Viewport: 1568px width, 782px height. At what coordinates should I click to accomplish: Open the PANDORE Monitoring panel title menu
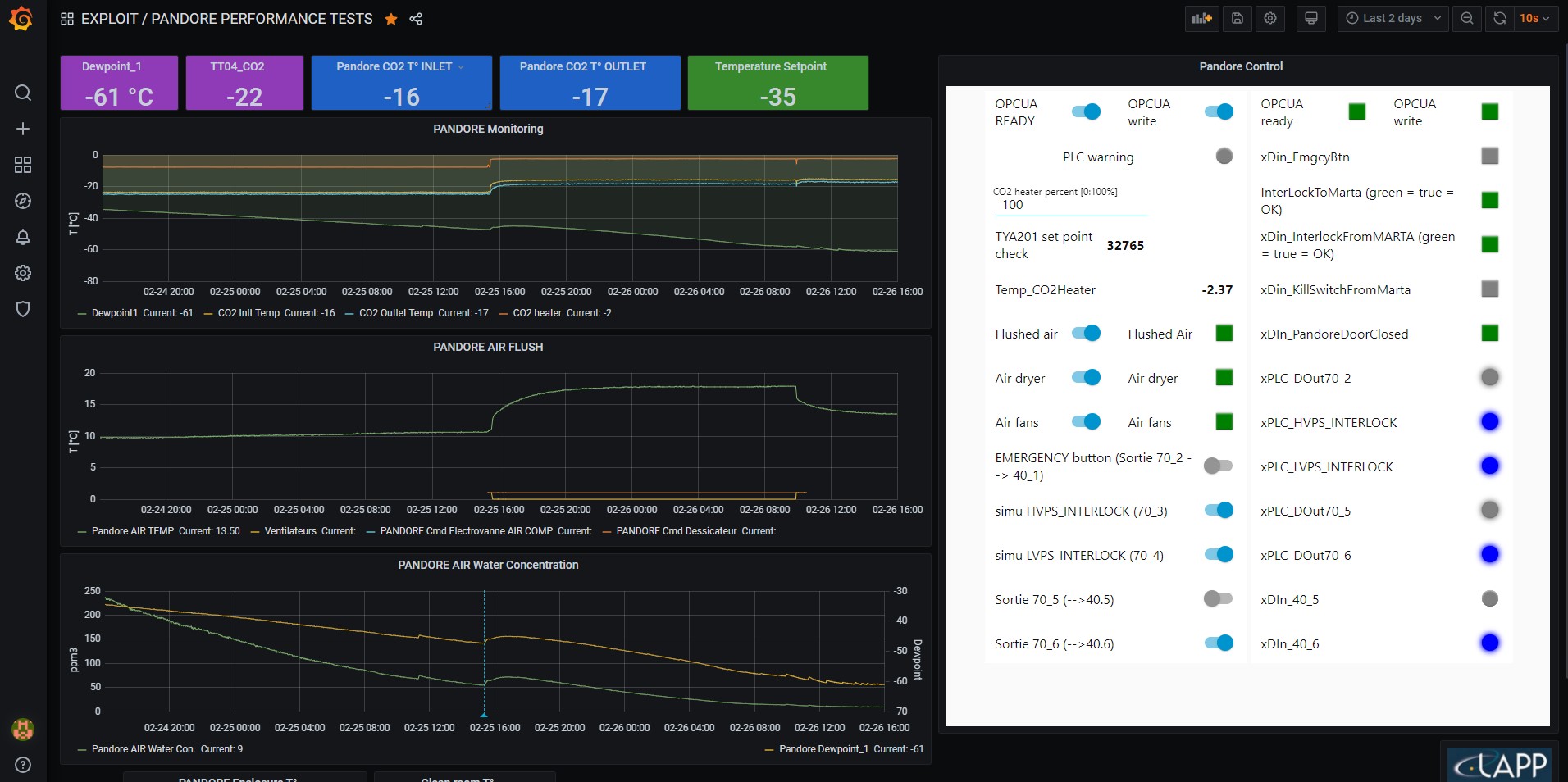point(488,129)
